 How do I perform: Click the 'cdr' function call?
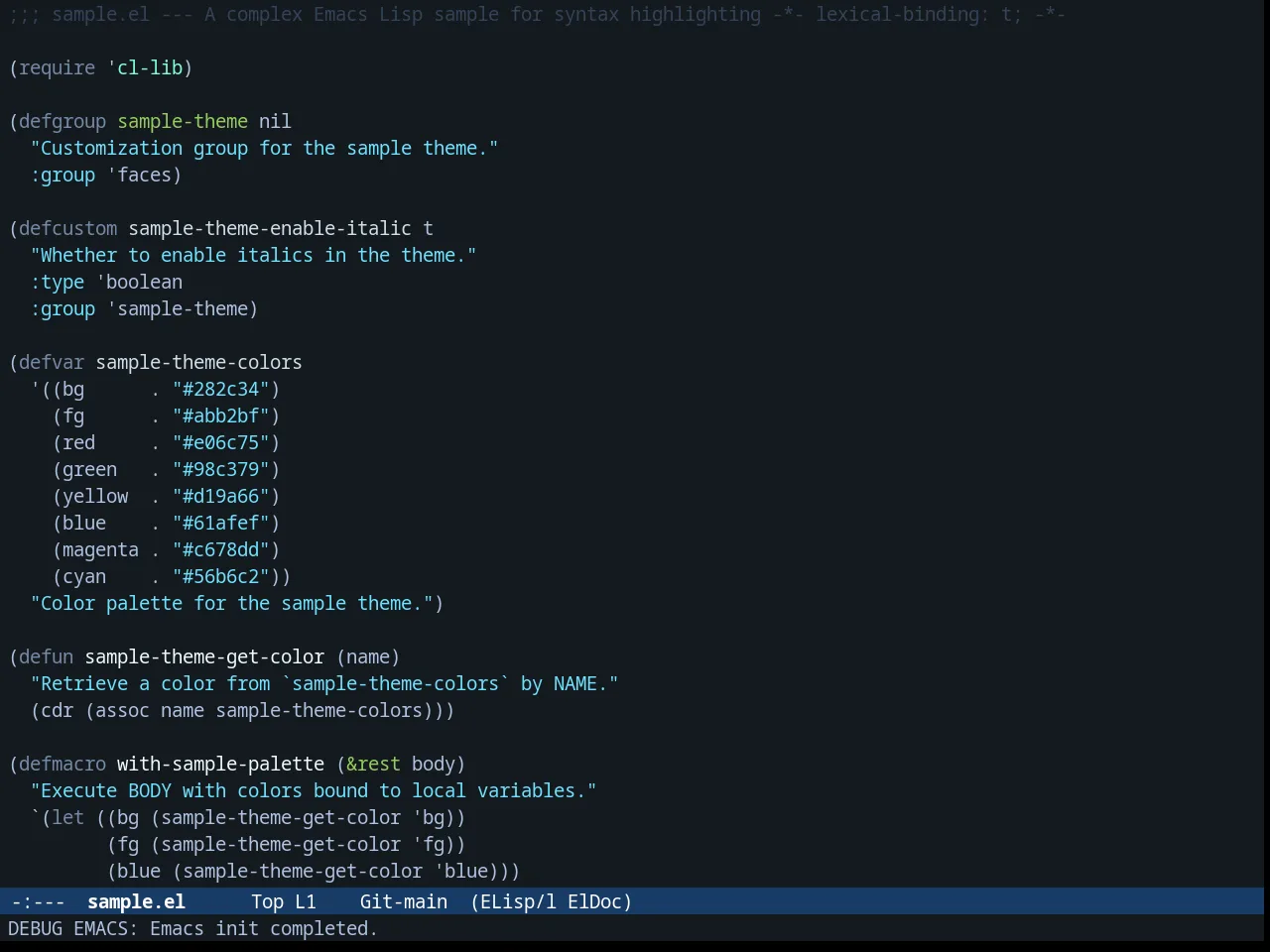coord(57,710)
